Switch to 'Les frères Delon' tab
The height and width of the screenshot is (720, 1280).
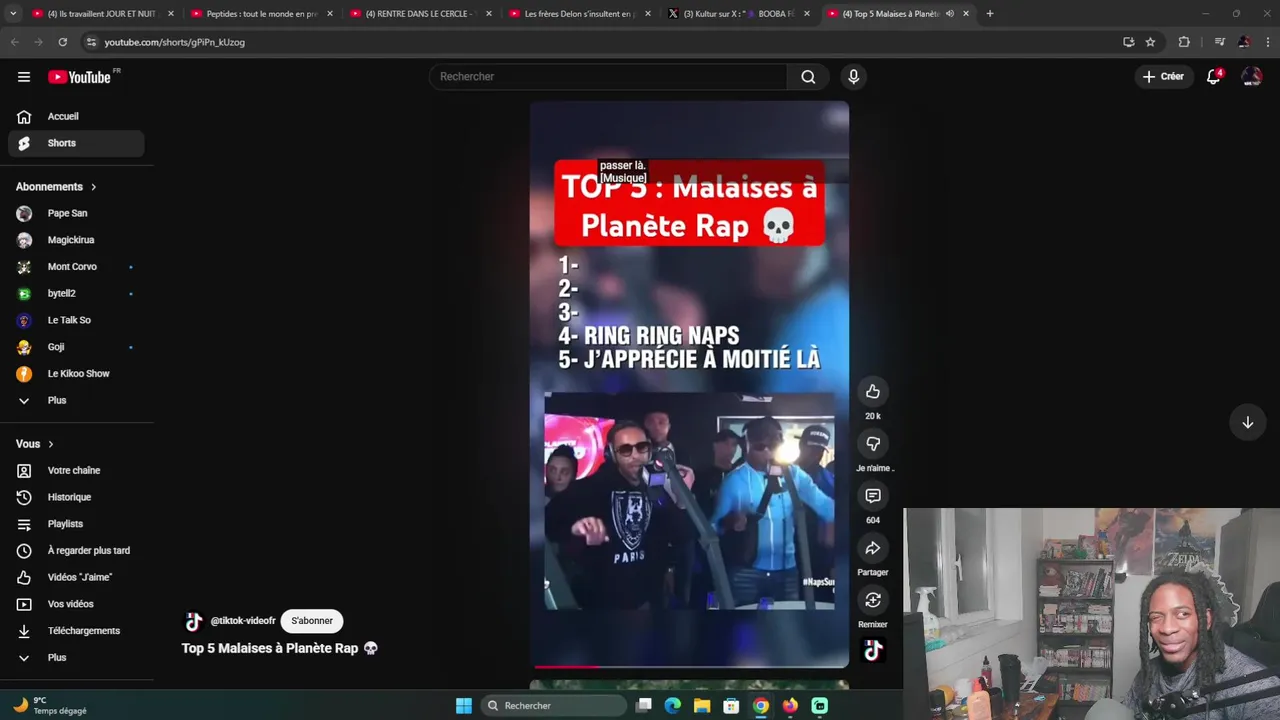[x=578, y=14]
